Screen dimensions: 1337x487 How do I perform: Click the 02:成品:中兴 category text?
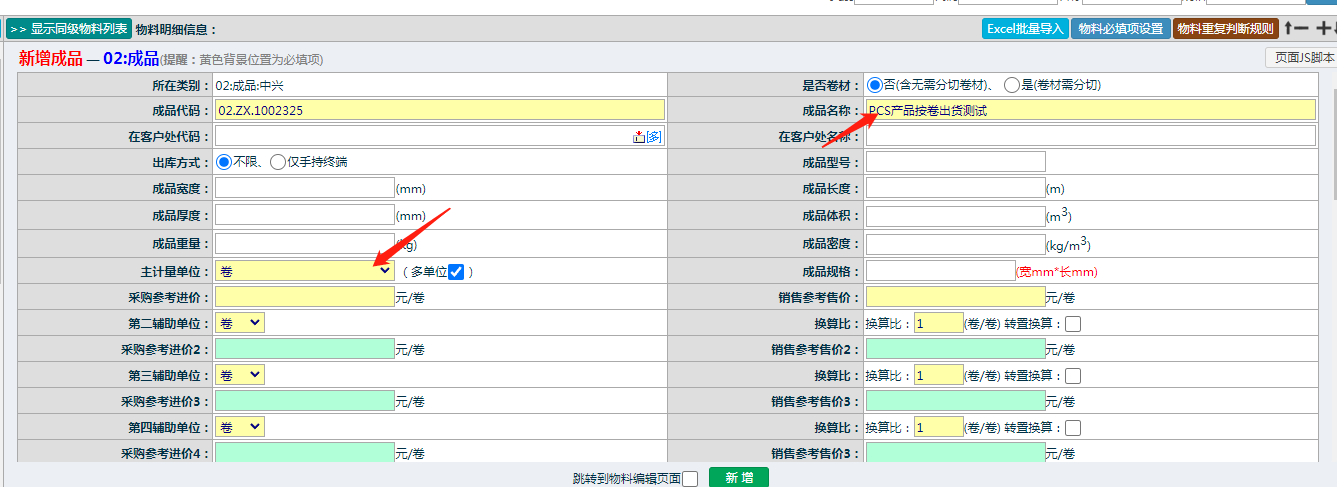(x=250, y=86)
